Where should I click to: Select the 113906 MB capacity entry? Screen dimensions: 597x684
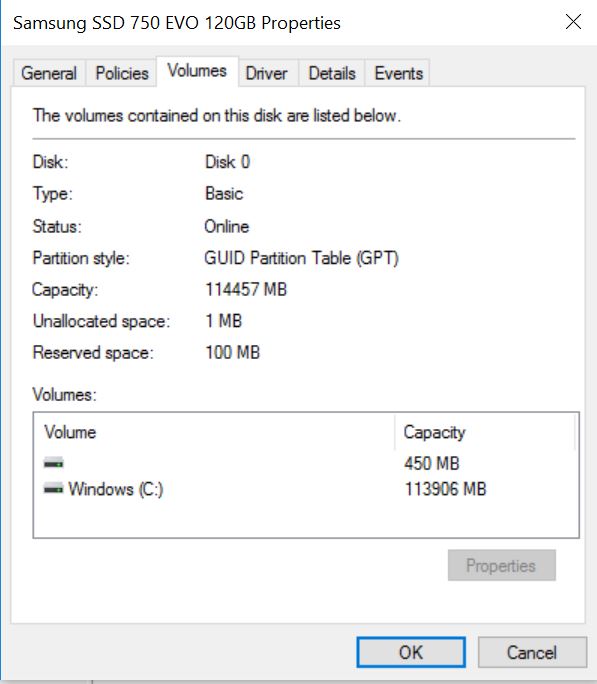pos(445,489)
